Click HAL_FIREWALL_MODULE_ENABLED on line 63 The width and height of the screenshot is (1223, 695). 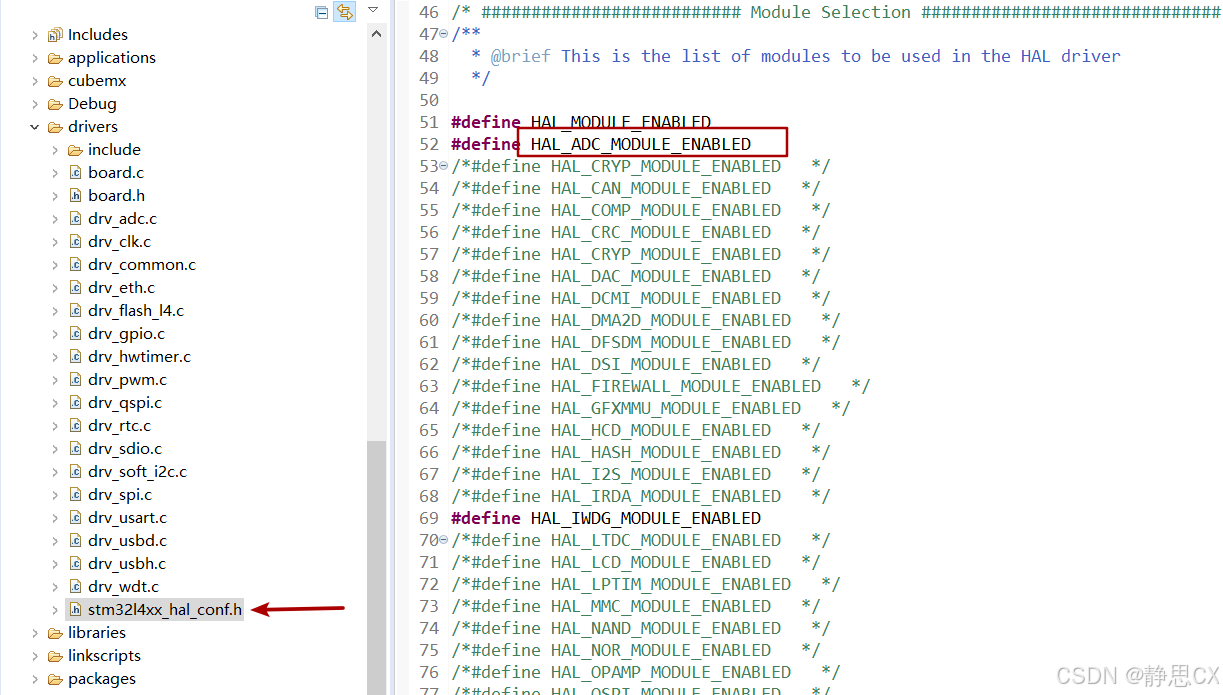(685, 386)
